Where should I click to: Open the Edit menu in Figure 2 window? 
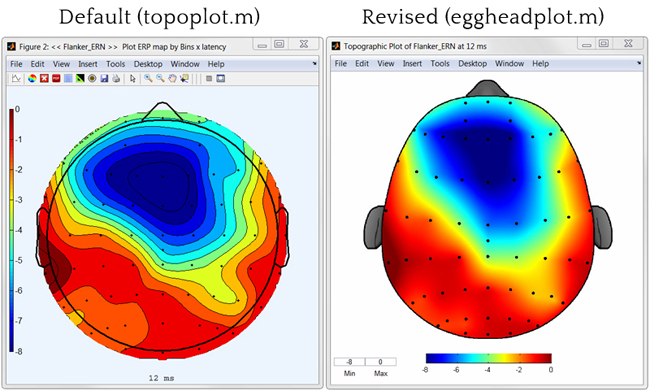37,64
